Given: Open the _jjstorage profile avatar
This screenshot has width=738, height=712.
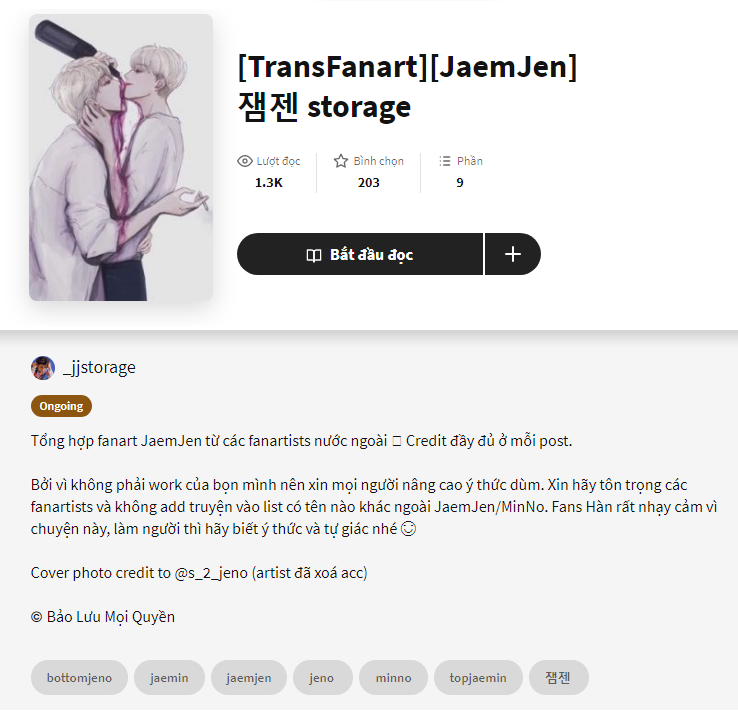Looking at the screenshot, I should pos(43,368).
